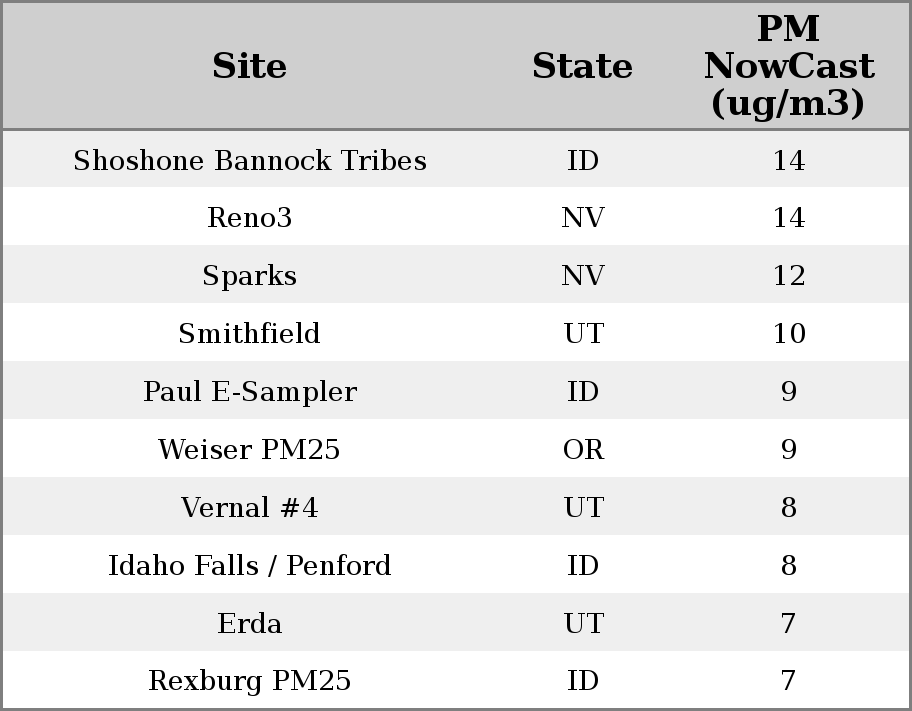Select the PM value 12 for Sparks
Screen dimensions: 912x711
click(788, 276)
